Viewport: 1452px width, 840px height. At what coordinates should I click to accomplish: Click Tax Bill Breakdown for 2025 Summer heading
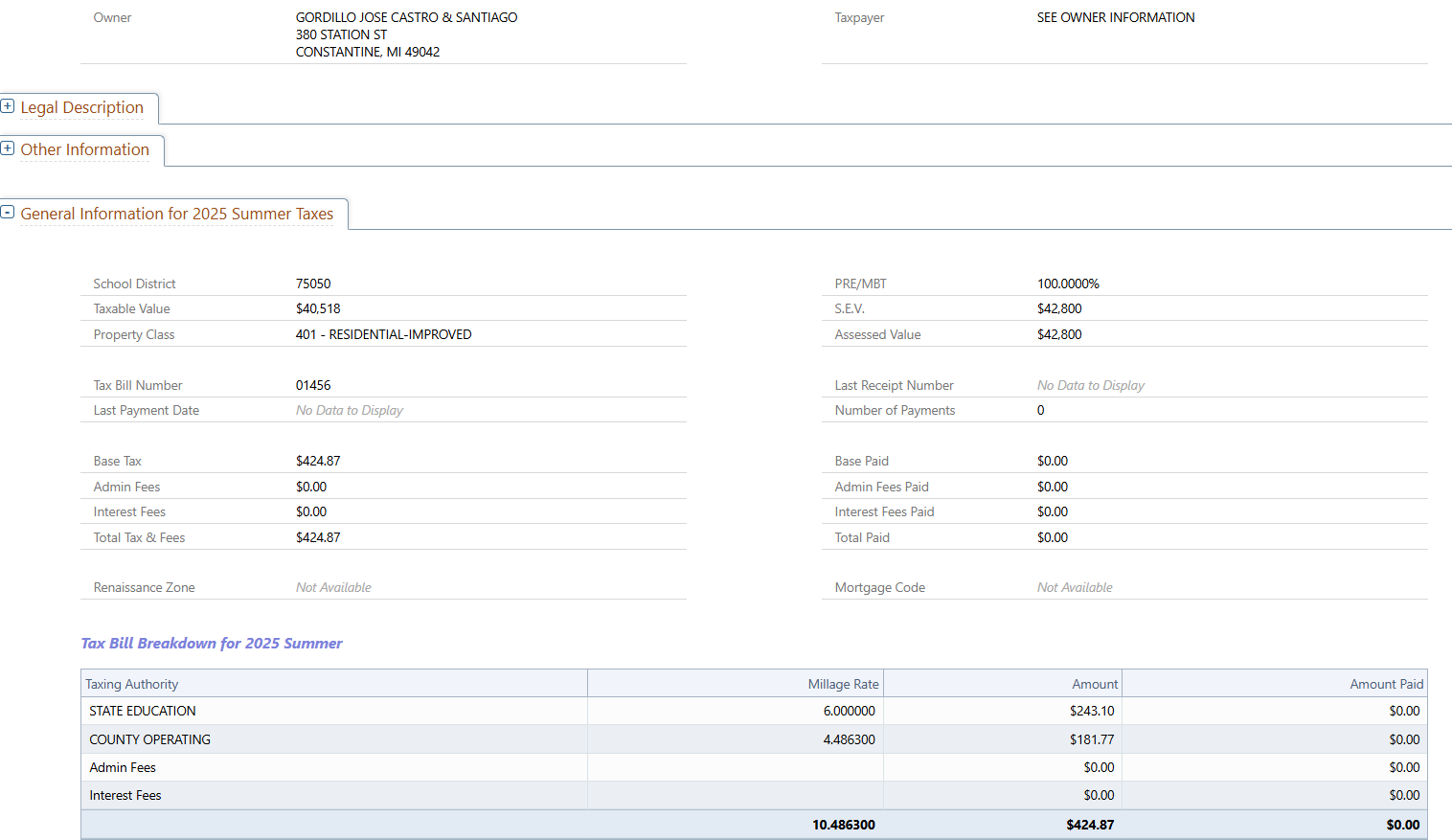(x=212, y=644)
